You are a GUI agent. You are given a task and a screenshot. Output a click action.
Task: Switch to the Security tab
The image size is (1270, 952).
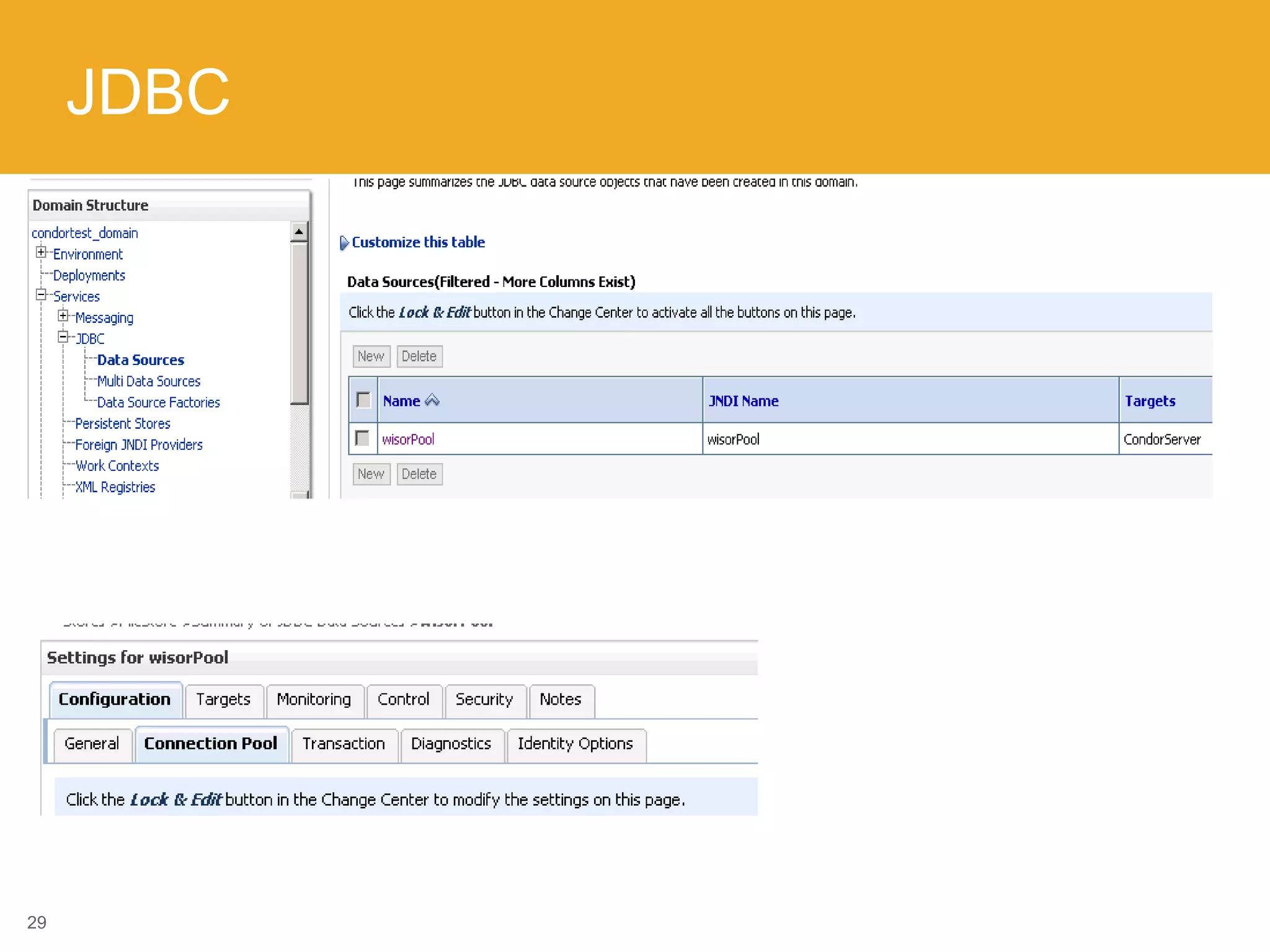point(485,700)
